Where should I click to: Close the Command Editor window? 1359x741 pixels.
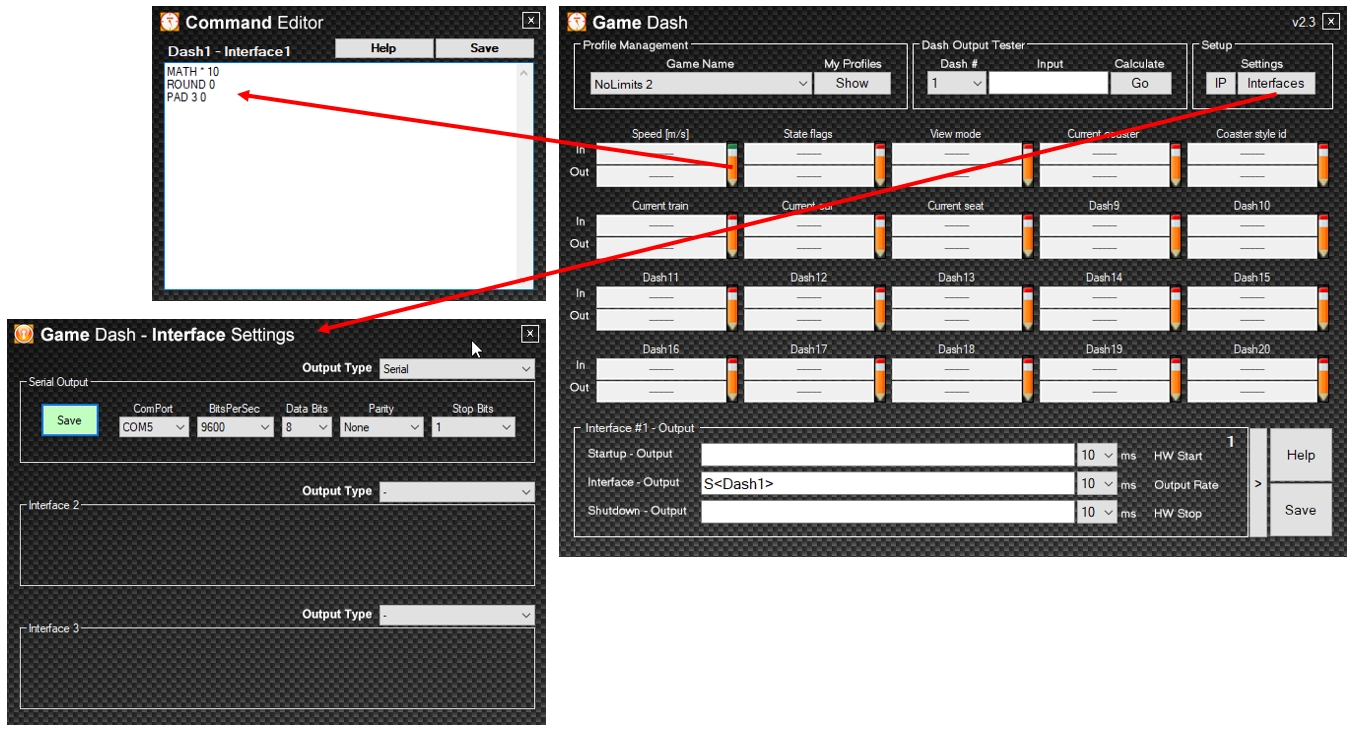pyautogui.click(x=530, y=20)
